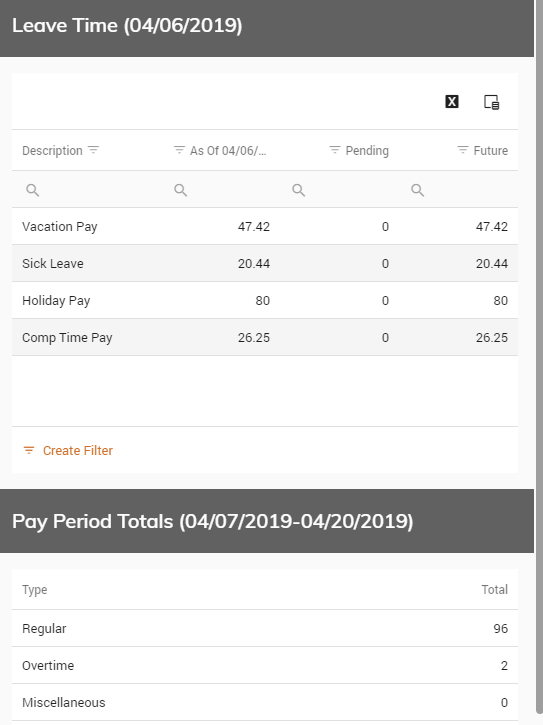
Task: Export leave table to Excel icon
Action: pyautogui.click(x=452, y=102)
